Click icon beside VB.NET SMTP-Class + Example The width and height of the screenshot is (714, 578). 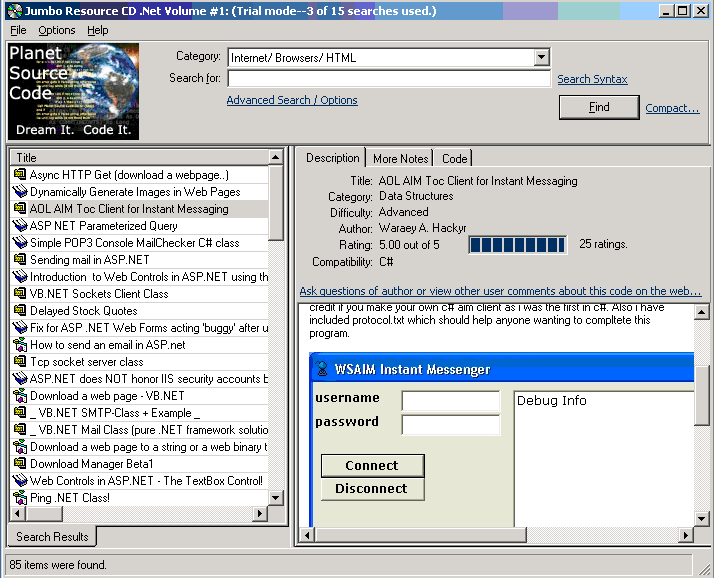pos(20,413)
